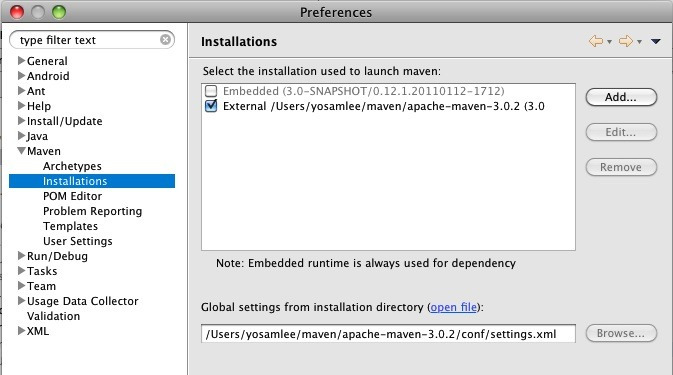
Task: Open Problem Reporting preferences
Action: point(92,211)
